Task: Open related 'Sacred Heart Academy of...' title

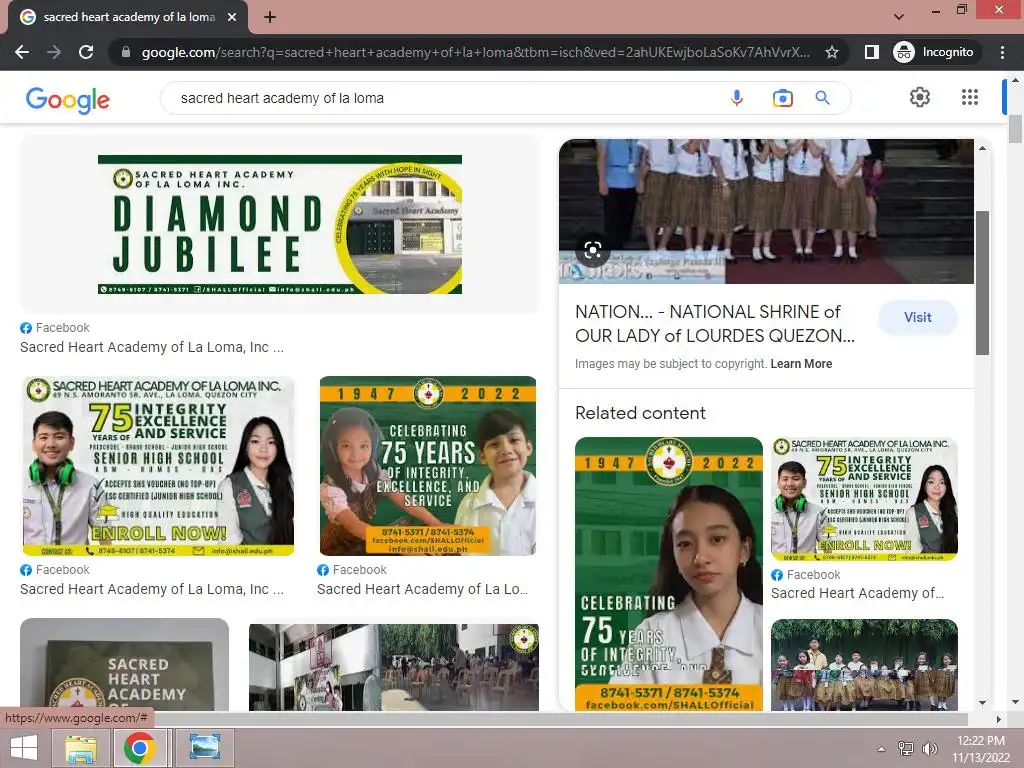Action: click(x=857, y=593)
